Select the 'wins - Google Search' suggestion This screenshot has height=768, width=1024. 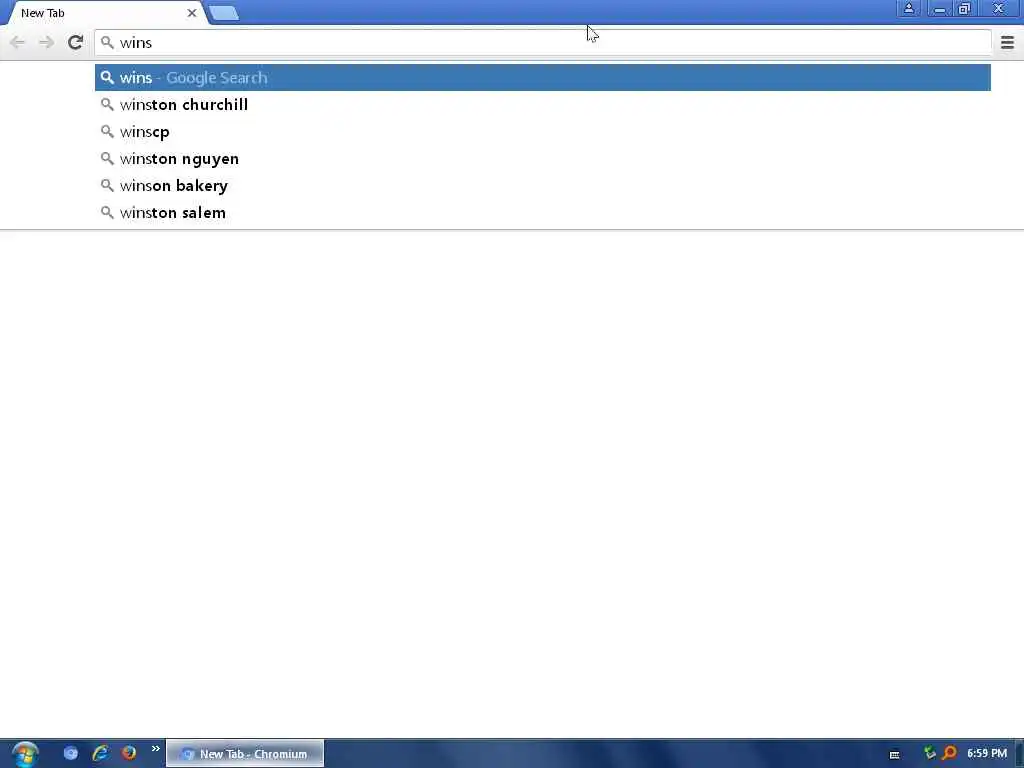(x=543, y=78)
